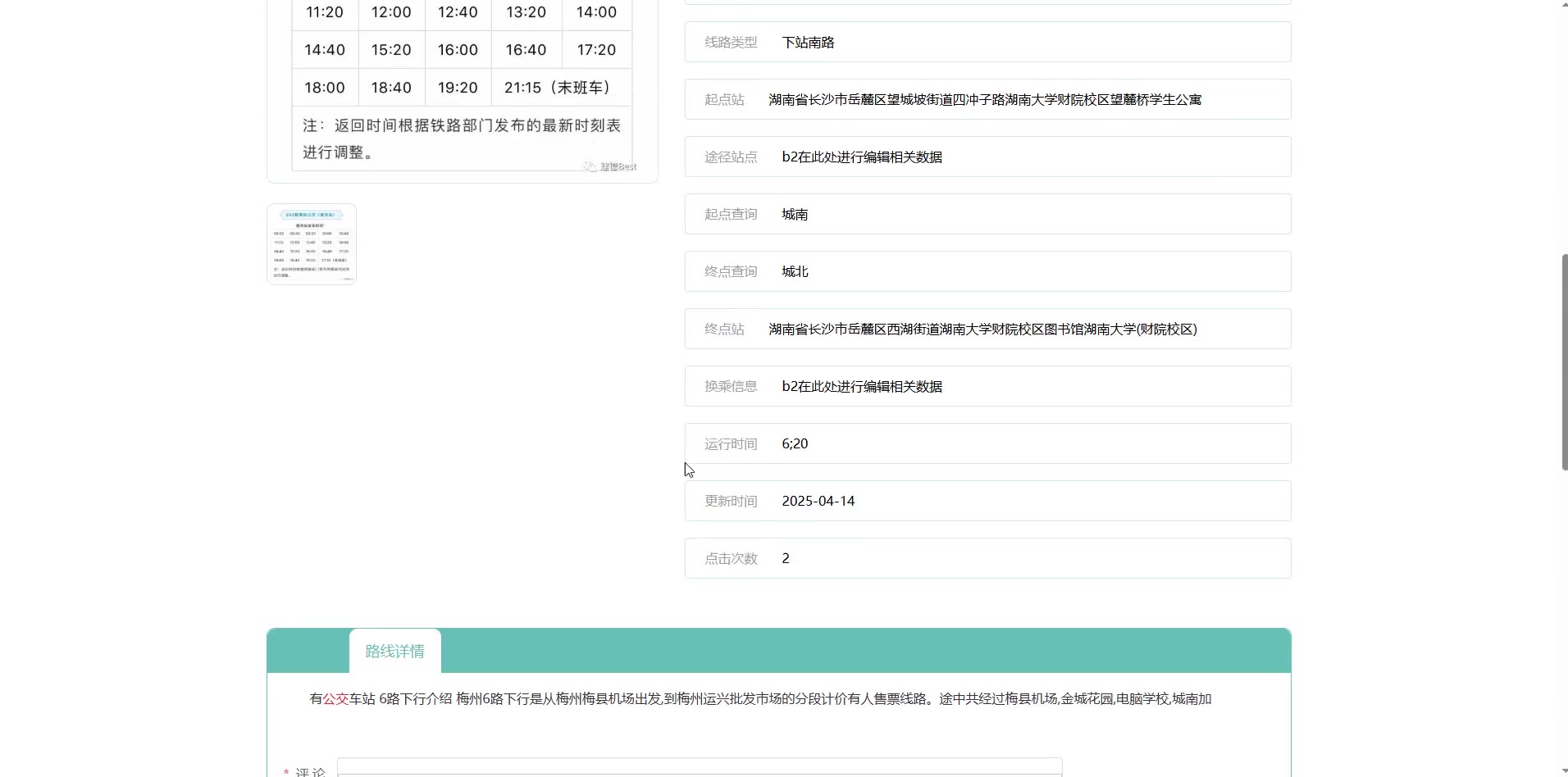Click the 线路类型 field showing 下站南路

pos(987,43)
